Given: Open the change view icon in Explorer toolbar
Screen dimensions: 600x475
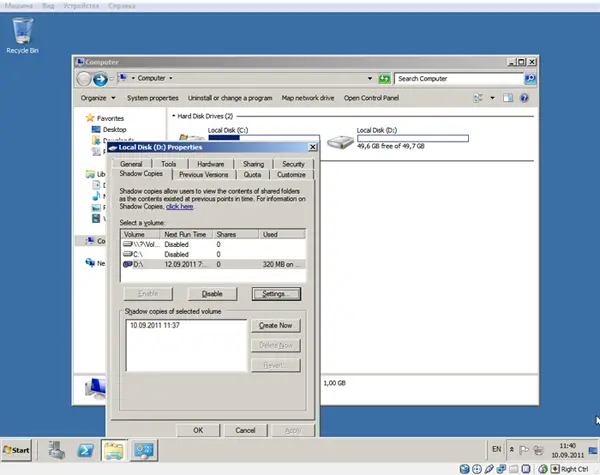Looking at the screenshot, I should [478, 98].
